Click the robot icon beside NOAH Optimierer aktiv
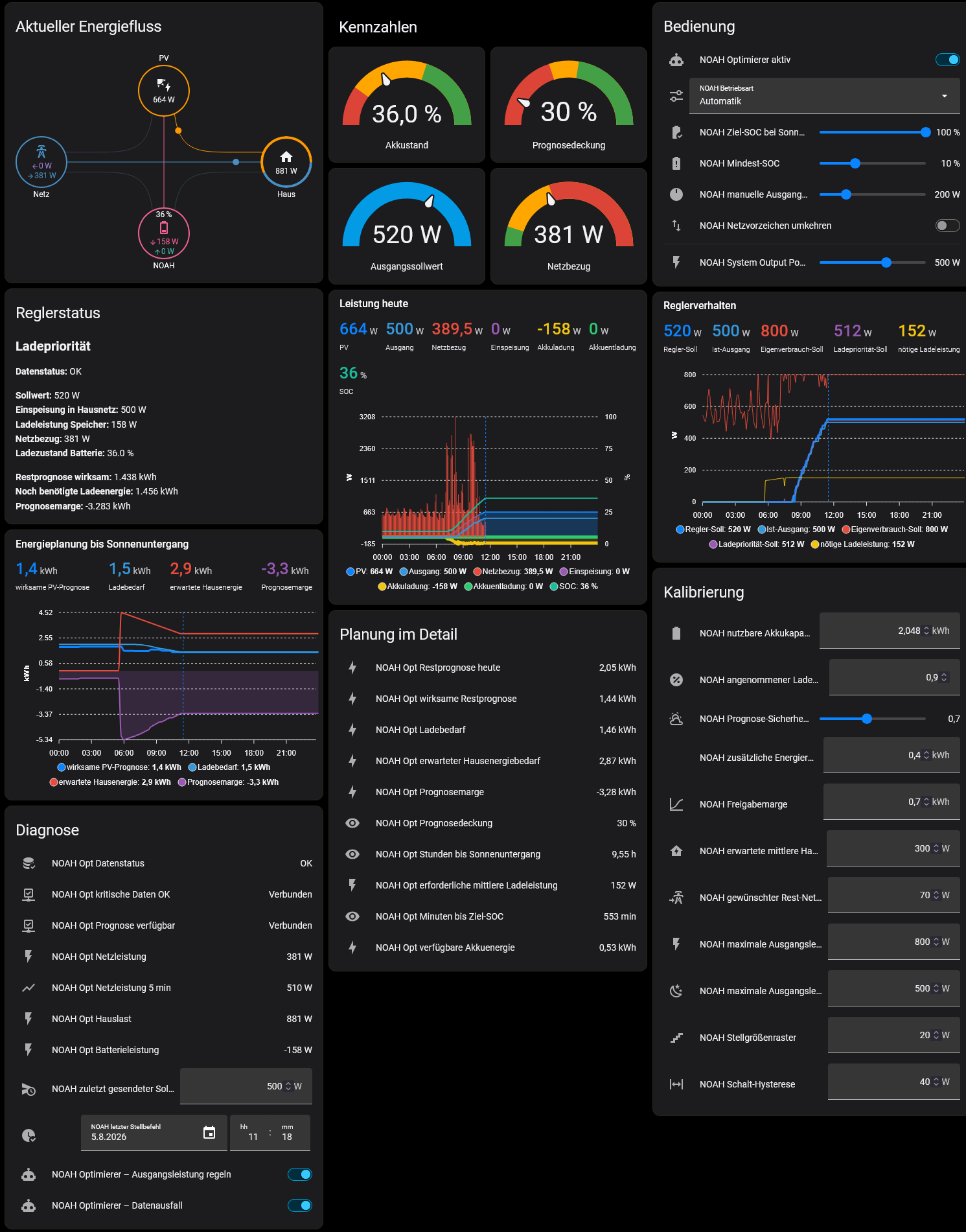966x1232 pixels. pos(676,60)
